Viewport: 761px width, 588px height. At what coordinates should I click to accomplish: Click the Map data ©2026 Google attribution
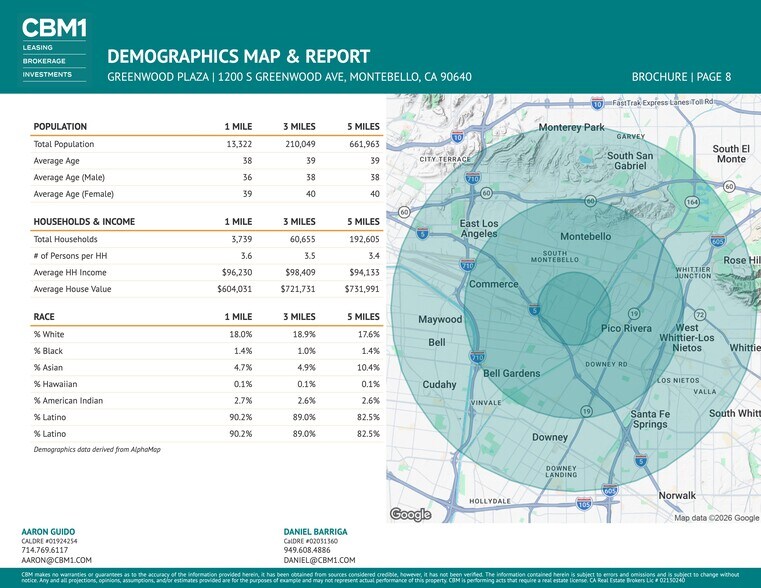click(716, 518)
